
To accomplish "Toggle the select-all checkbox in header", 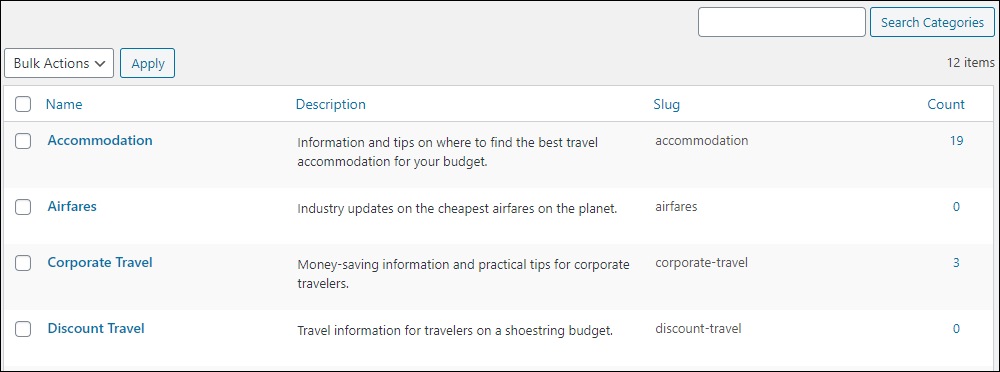I will pyautogui.click(x=23, y=104).
